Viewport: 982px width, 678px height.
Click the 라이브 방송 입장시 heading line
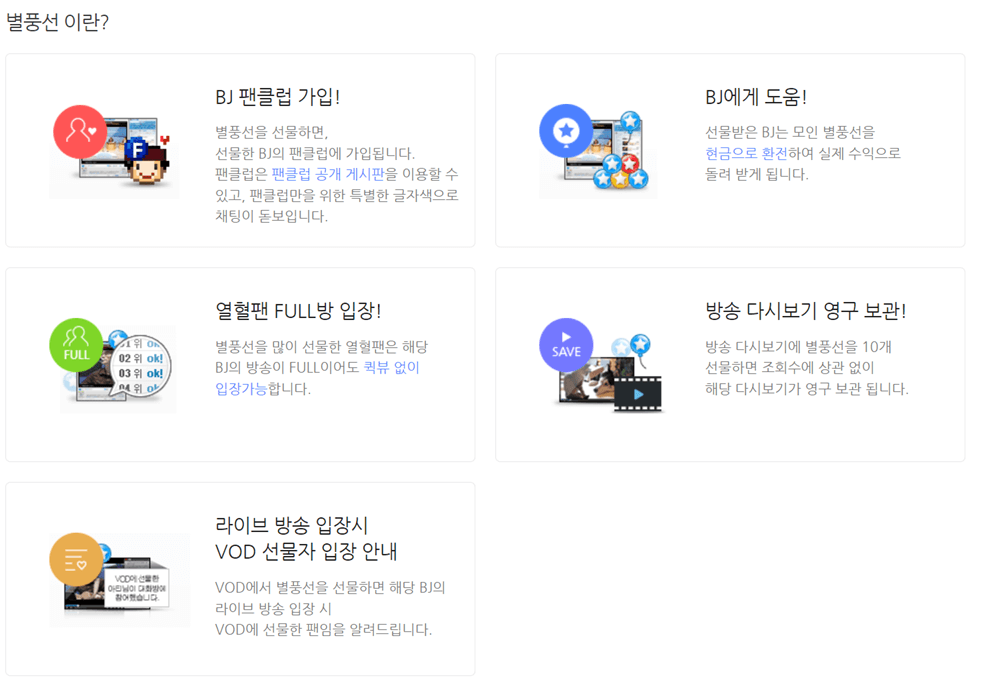(x=292, y=525)
